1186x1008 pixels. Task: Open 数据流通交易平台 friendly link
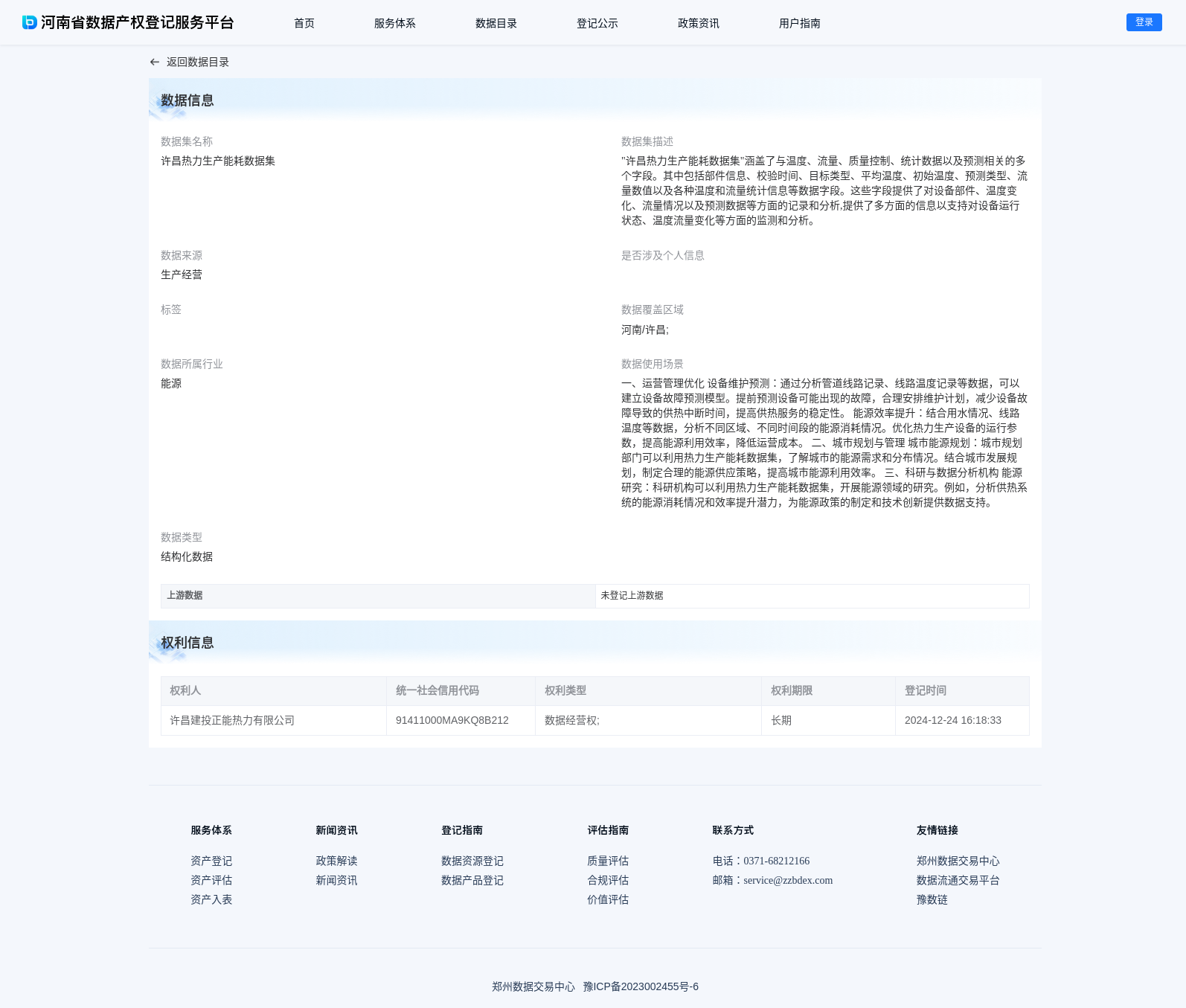tap(958, 880)
